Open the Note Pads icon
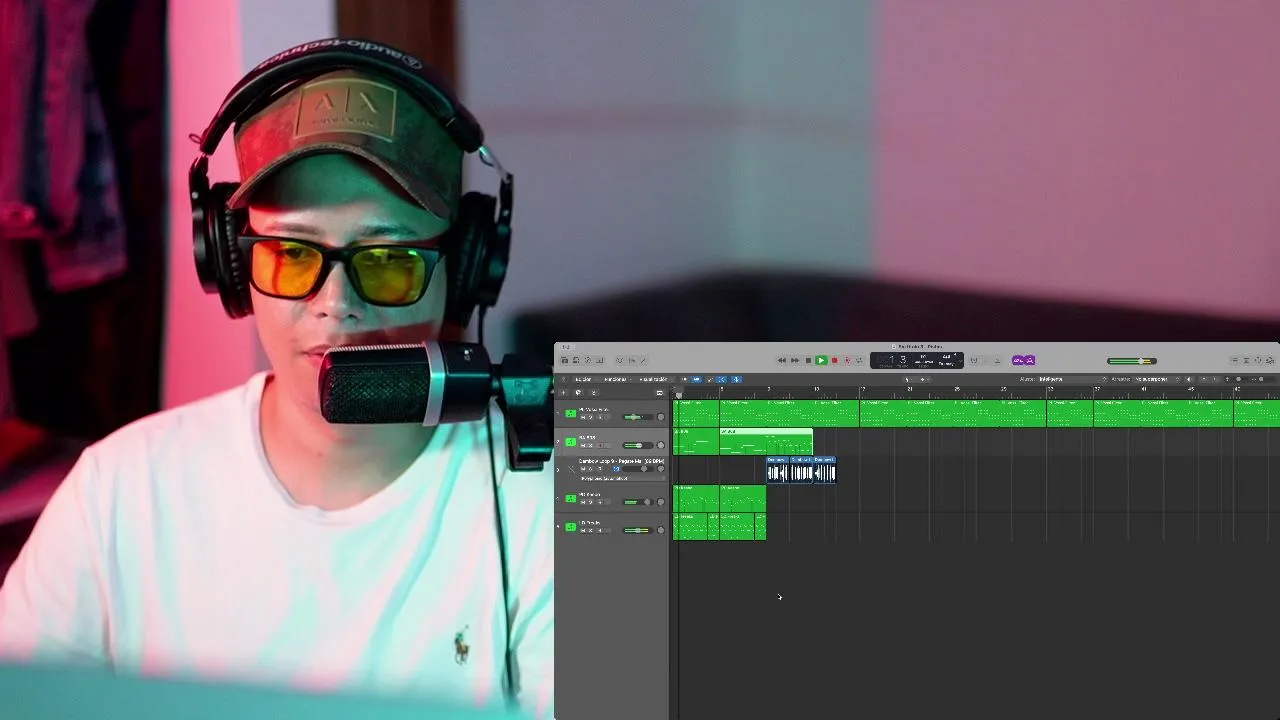 pos(1247,360)
